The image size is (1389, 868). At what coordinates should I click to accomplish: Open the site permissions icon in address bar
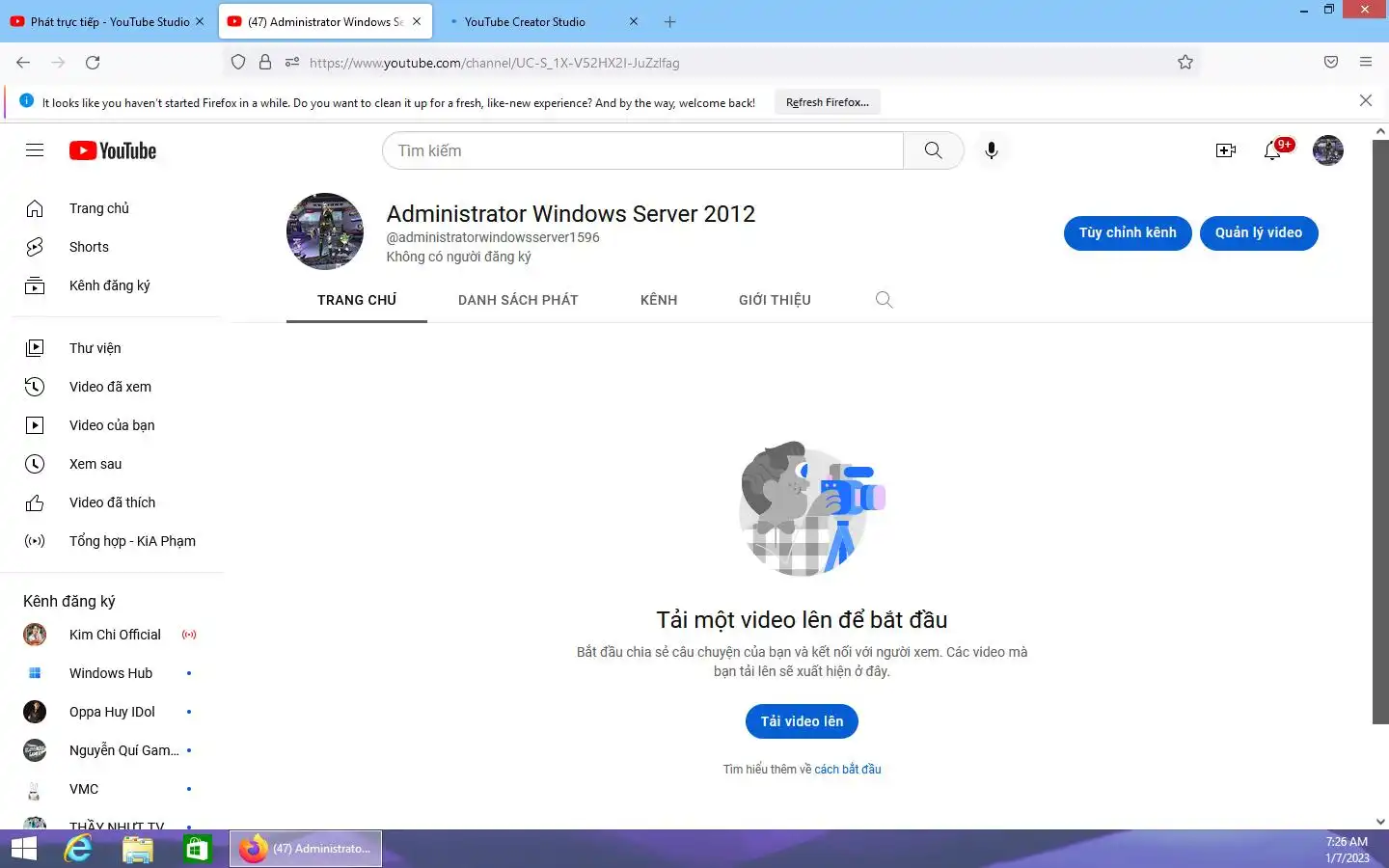pyautogui.click(x=292, y=63)
